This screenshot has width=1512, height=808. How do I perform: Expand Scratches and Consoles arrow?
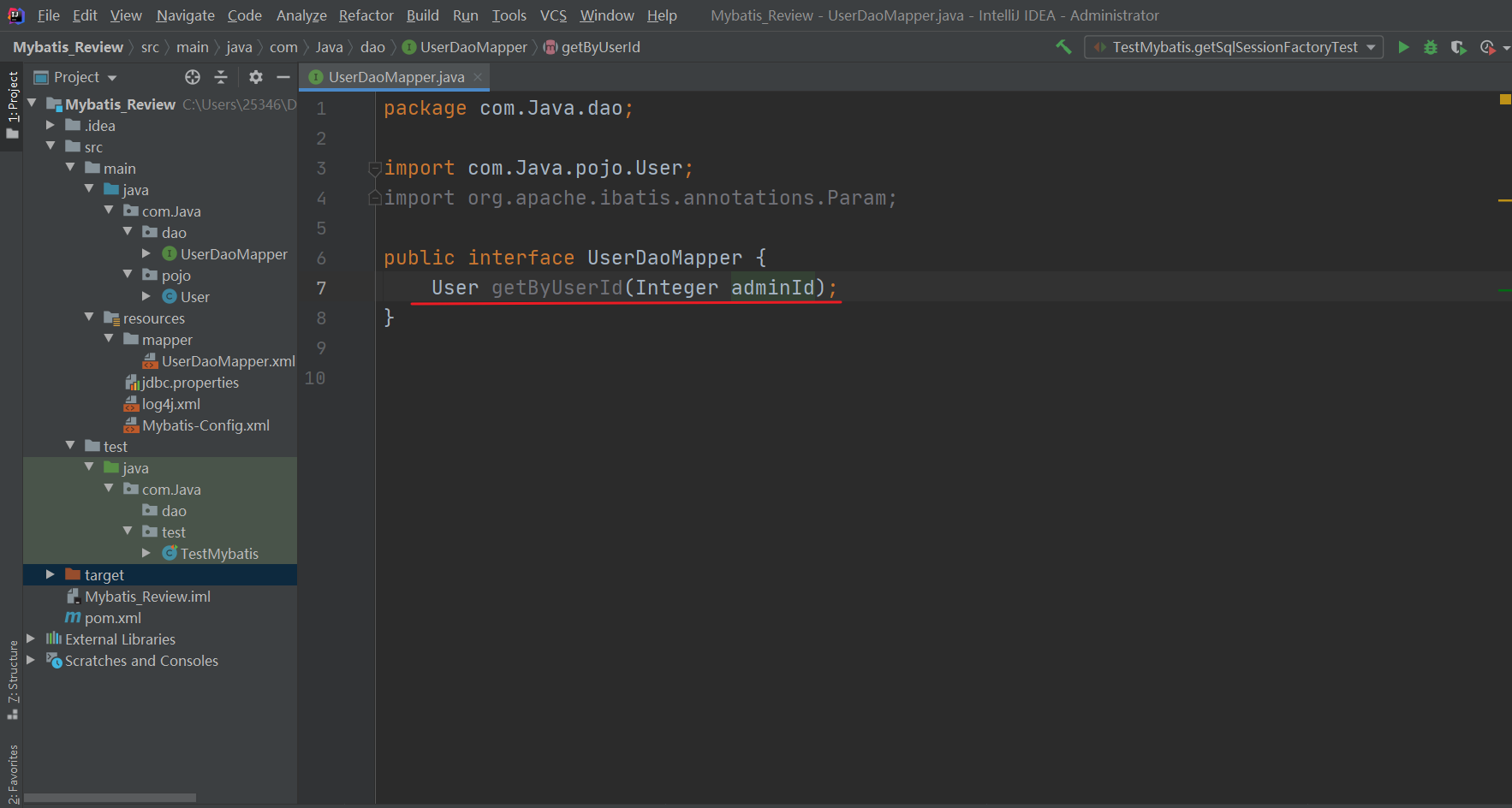click(x=31, y=660)
